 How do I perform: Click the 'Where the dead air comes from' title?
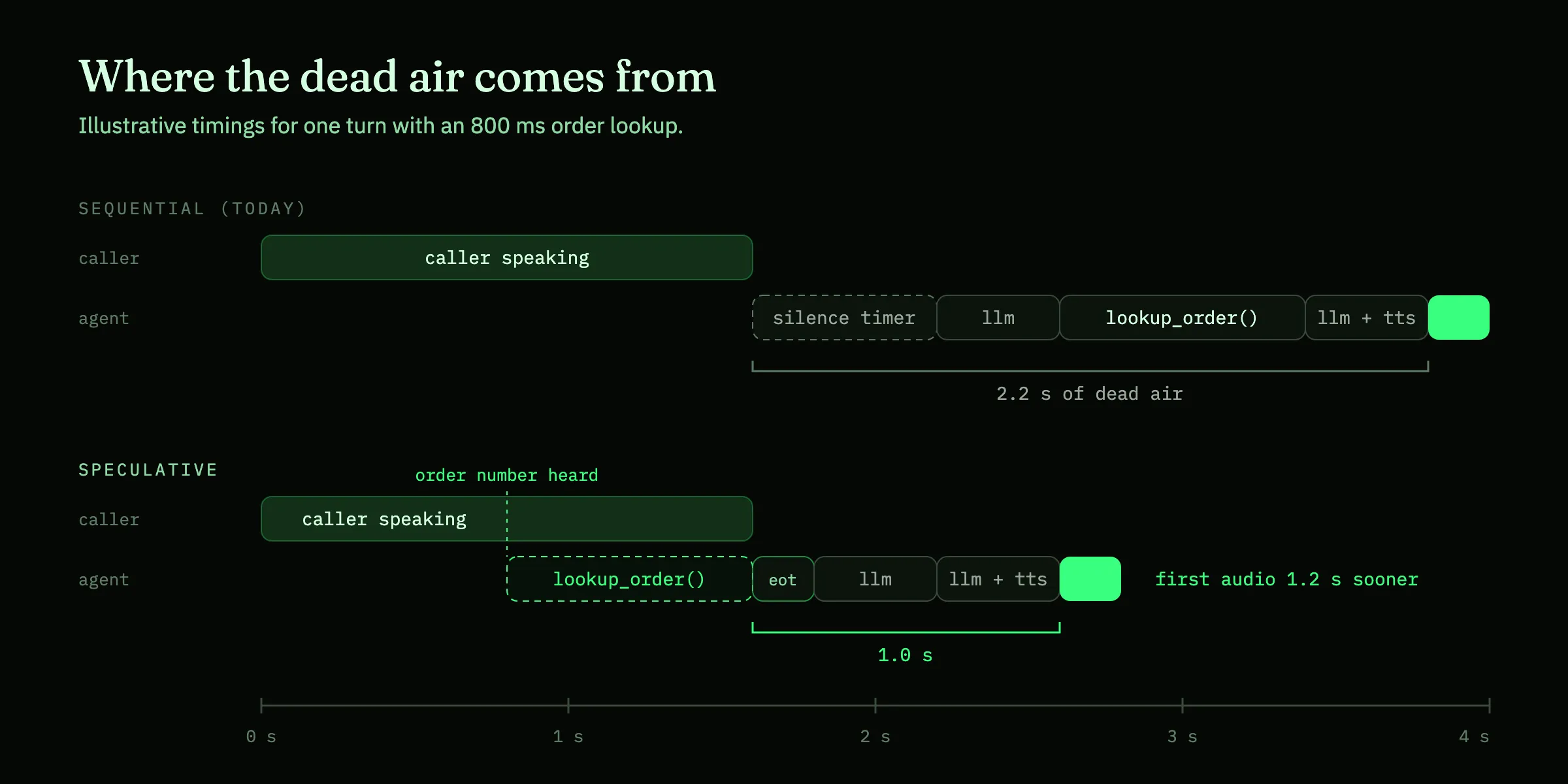point(397,77)
